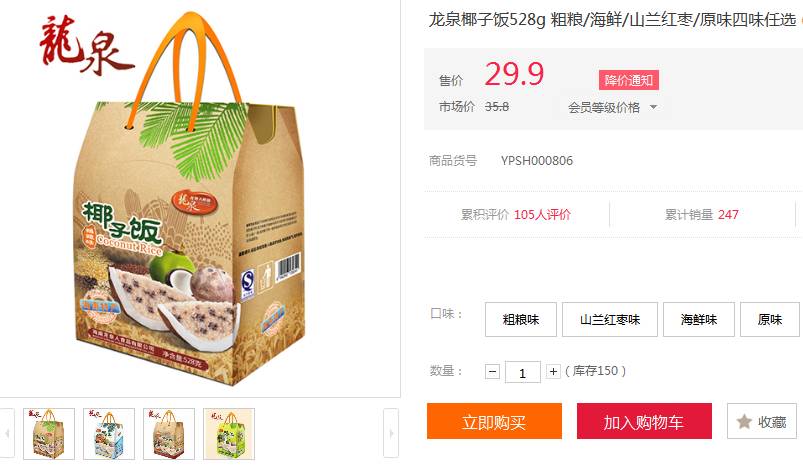
Task: Click the quantity input field
Action: point(523,372)
